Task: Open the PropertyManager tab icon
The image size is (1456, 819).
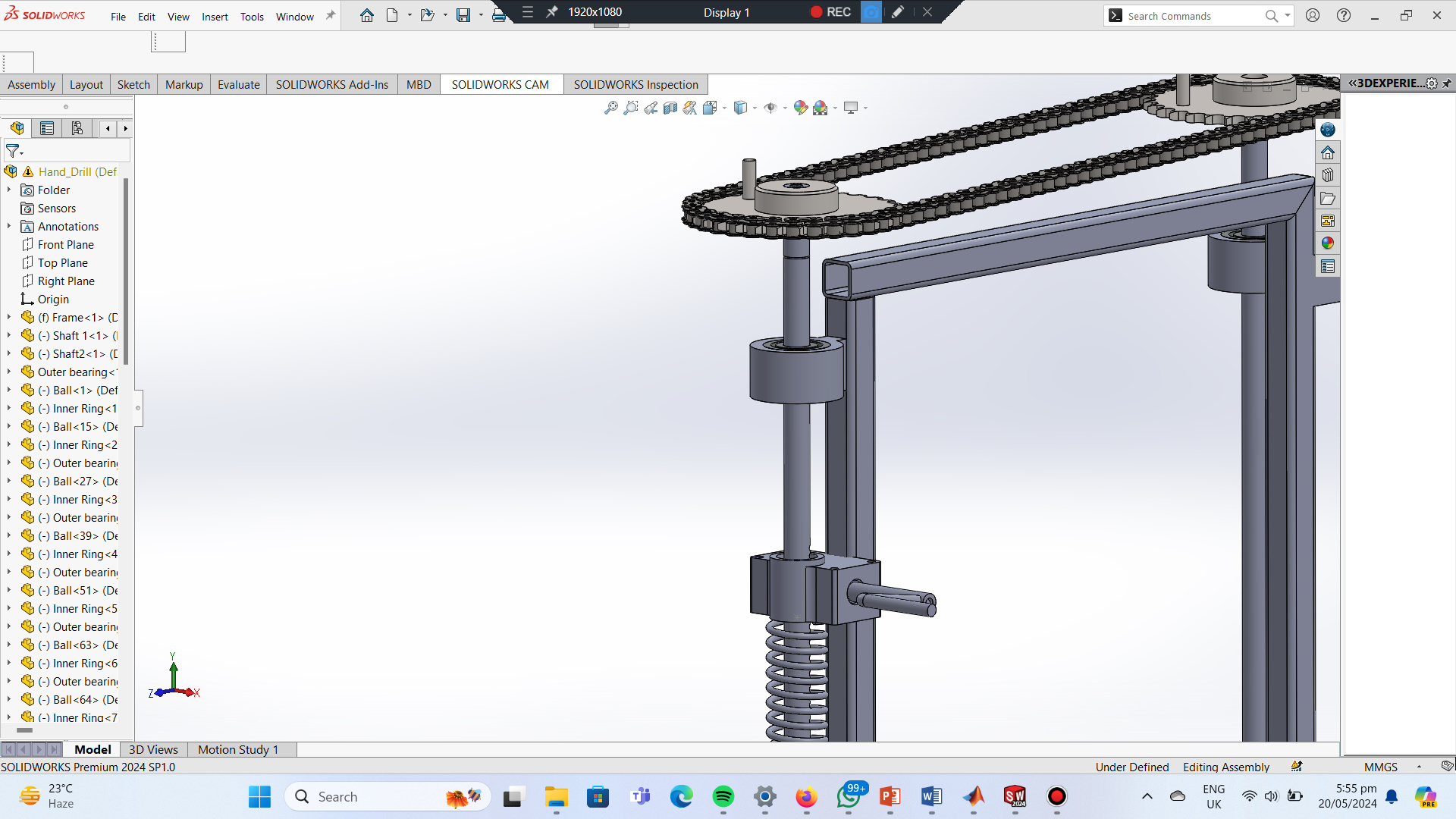Action: click(x=47, y=128)
